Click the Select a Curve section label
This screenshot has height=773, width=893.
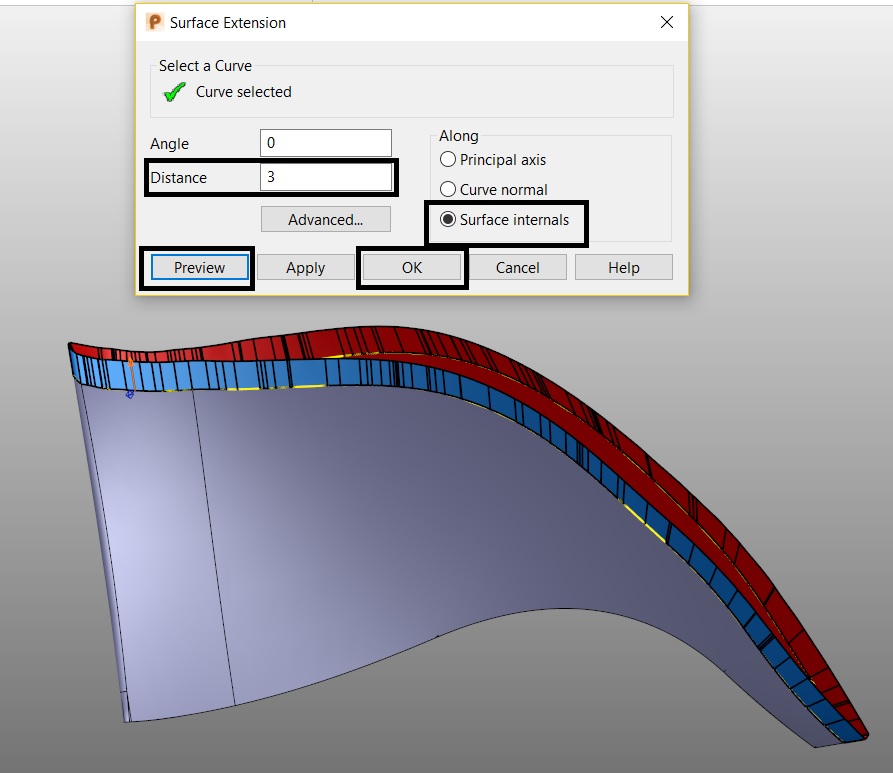click(x=205, y=65)
